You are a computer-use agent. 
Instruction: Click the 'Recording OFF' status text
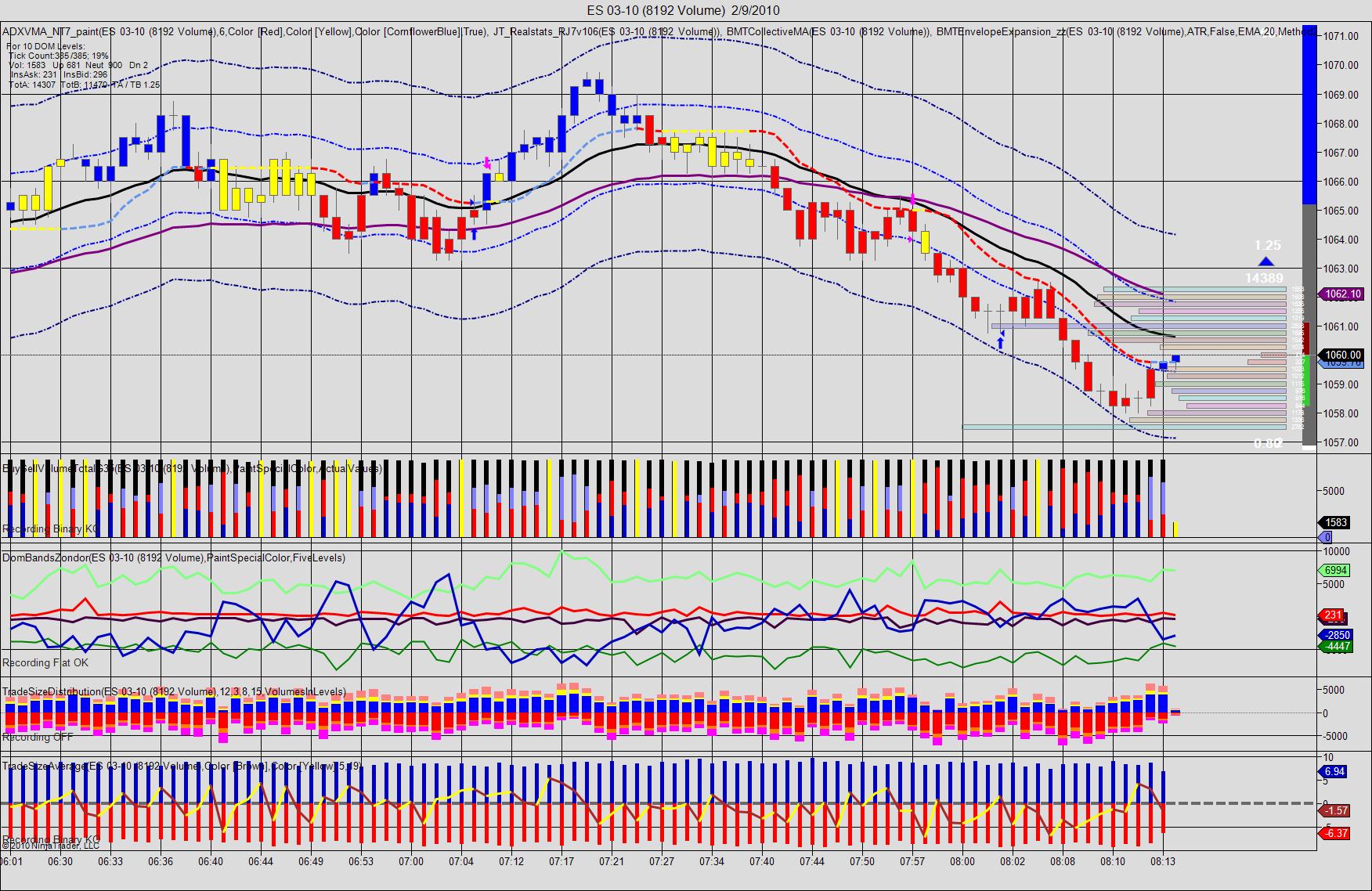(x=38, y=737)
